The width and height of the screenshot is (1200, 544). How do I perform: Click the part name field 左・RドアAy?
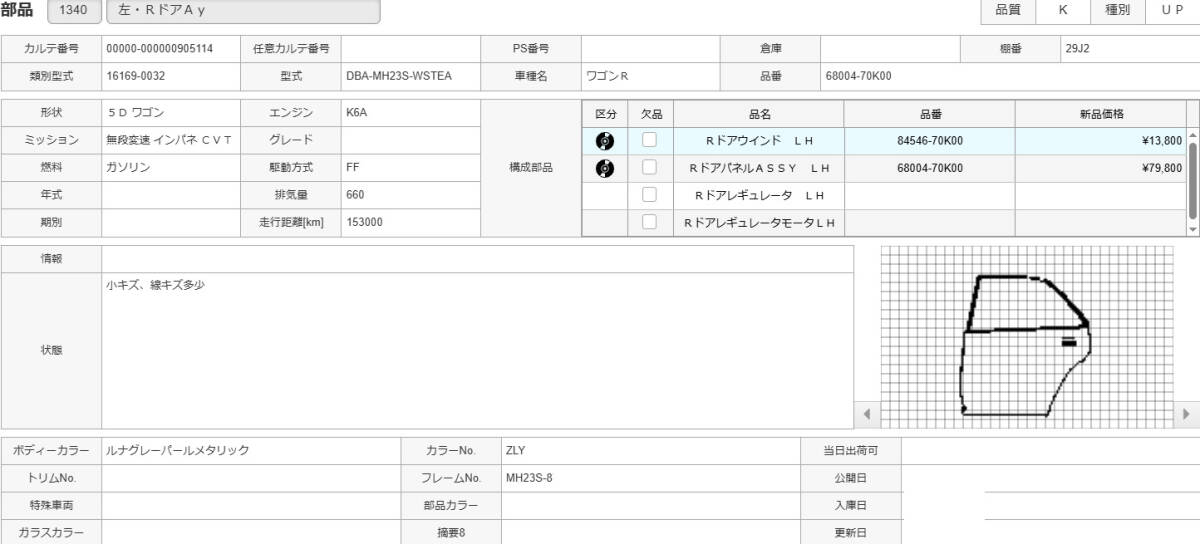(x=243, y=11)
